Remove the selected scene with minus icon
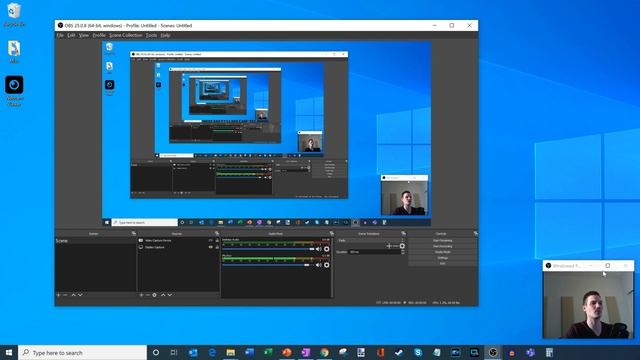 point(65,295)
